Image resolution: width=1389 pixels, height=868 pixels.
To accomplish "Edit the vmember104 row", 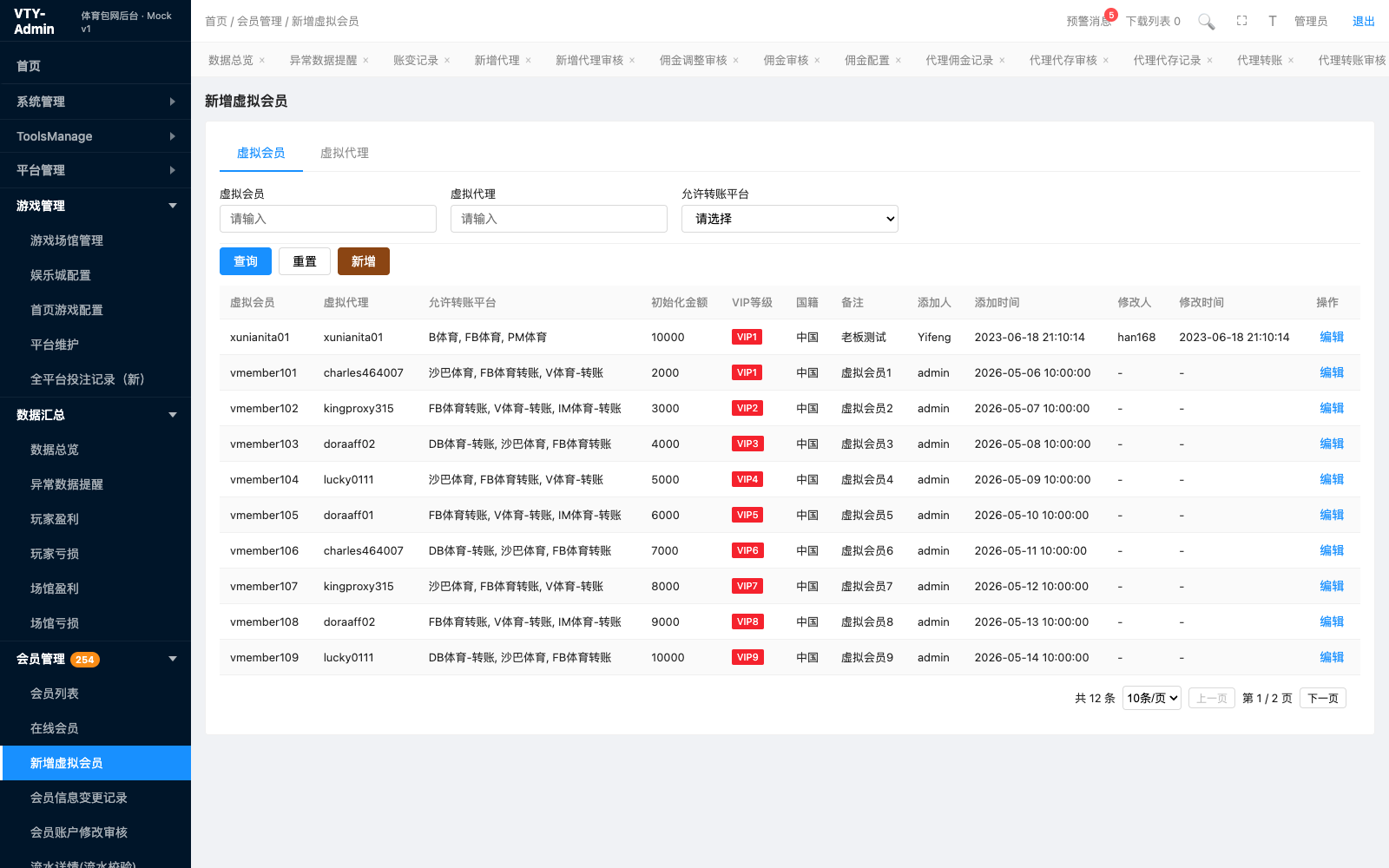I will (1332, 479).
